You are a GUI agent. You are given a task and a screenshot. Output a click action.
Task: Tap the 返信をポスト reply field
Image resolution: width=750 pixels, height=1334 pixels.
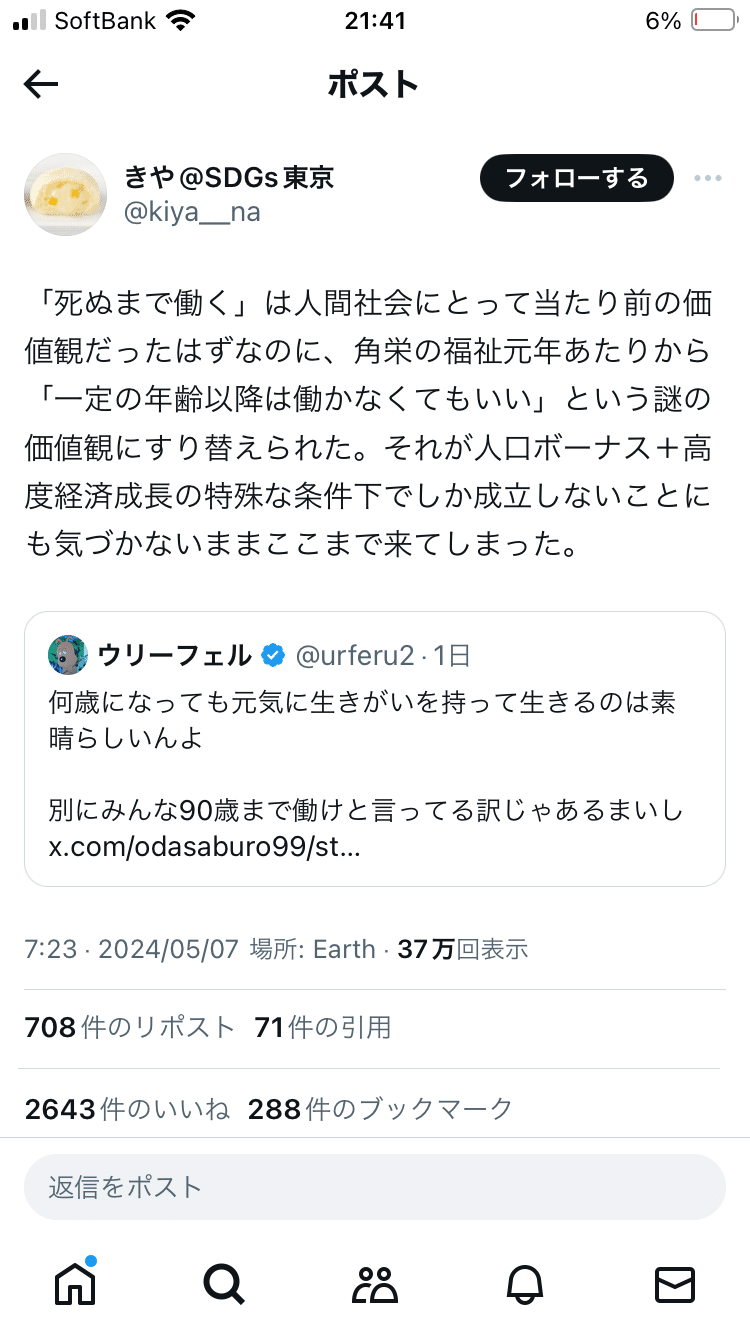coord(375,1187)
